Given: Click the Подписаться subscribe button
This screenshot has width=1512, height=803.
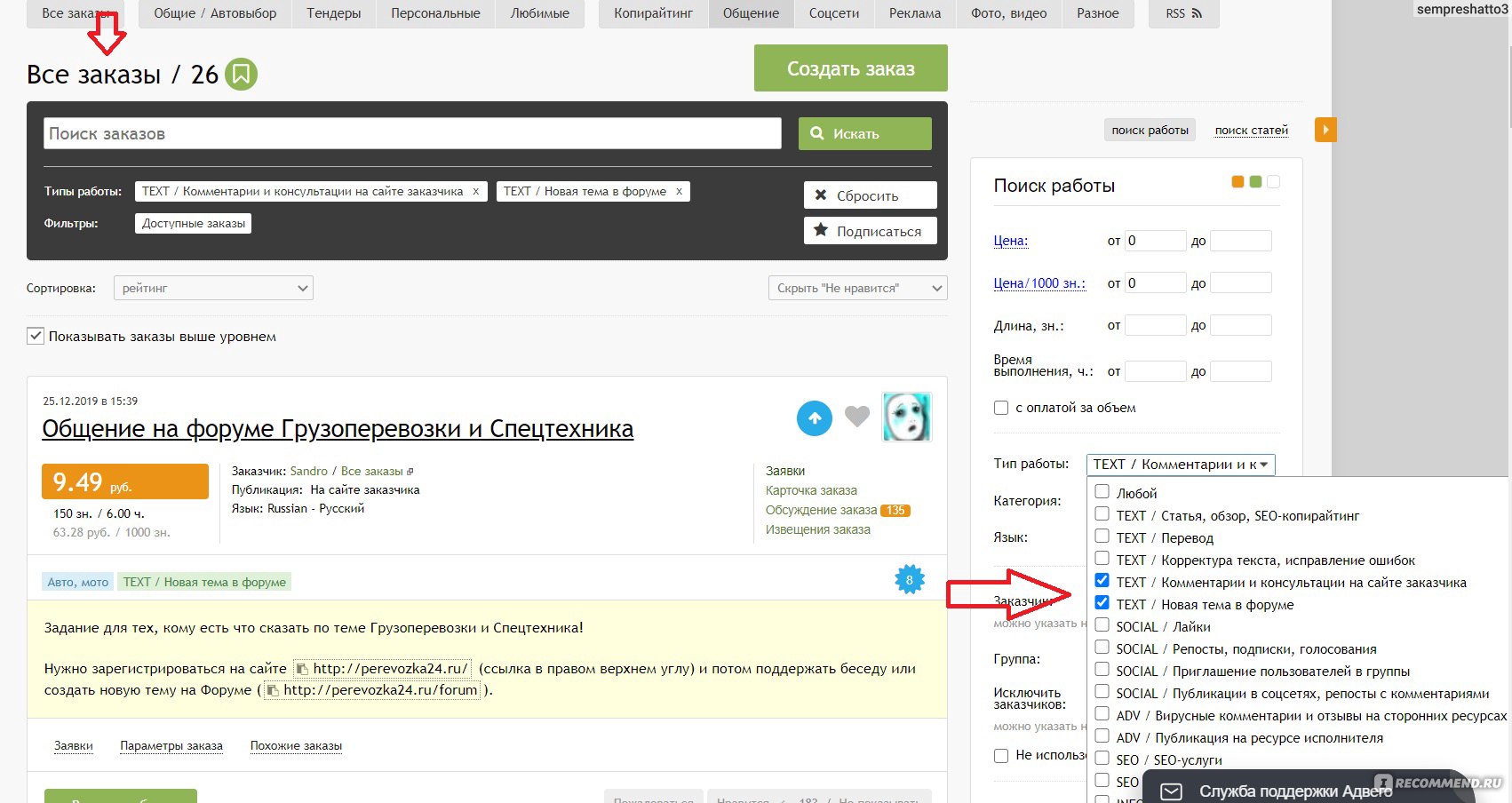Looking at the screenshot, I should click(871, 231).
